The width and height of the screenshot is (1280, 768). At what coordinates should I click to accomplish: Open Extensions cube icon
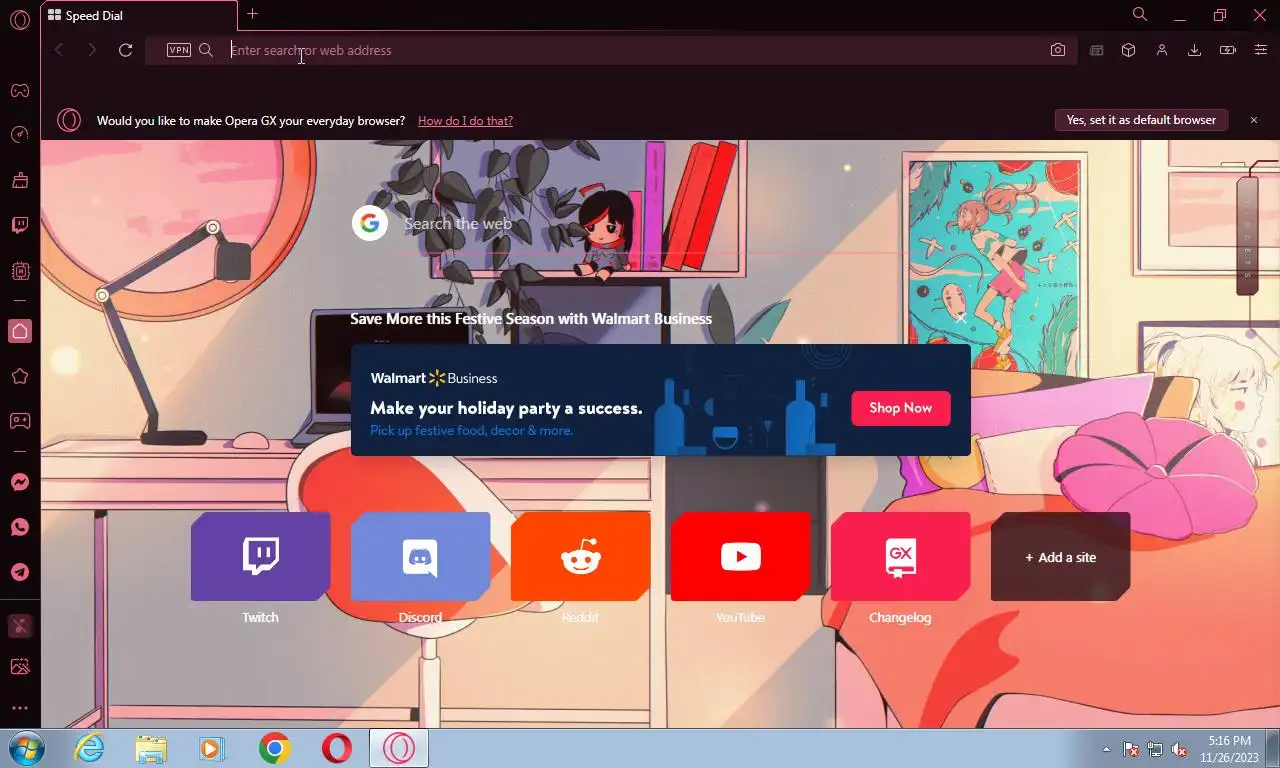coord(1129,50)
